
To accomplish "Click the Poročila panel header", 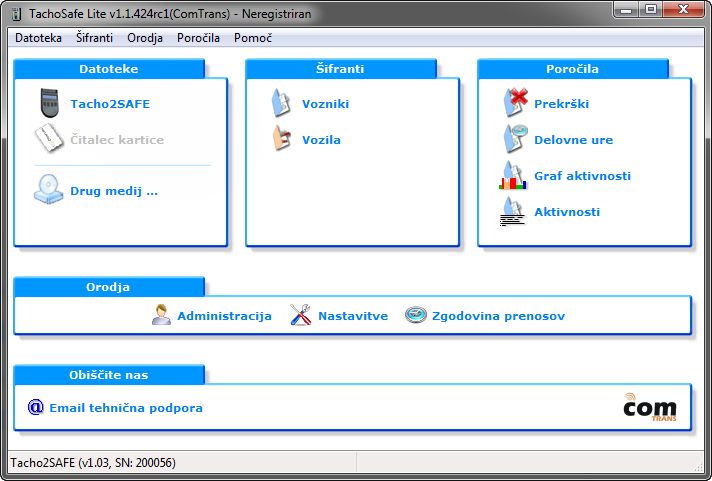I will (573, 69).
